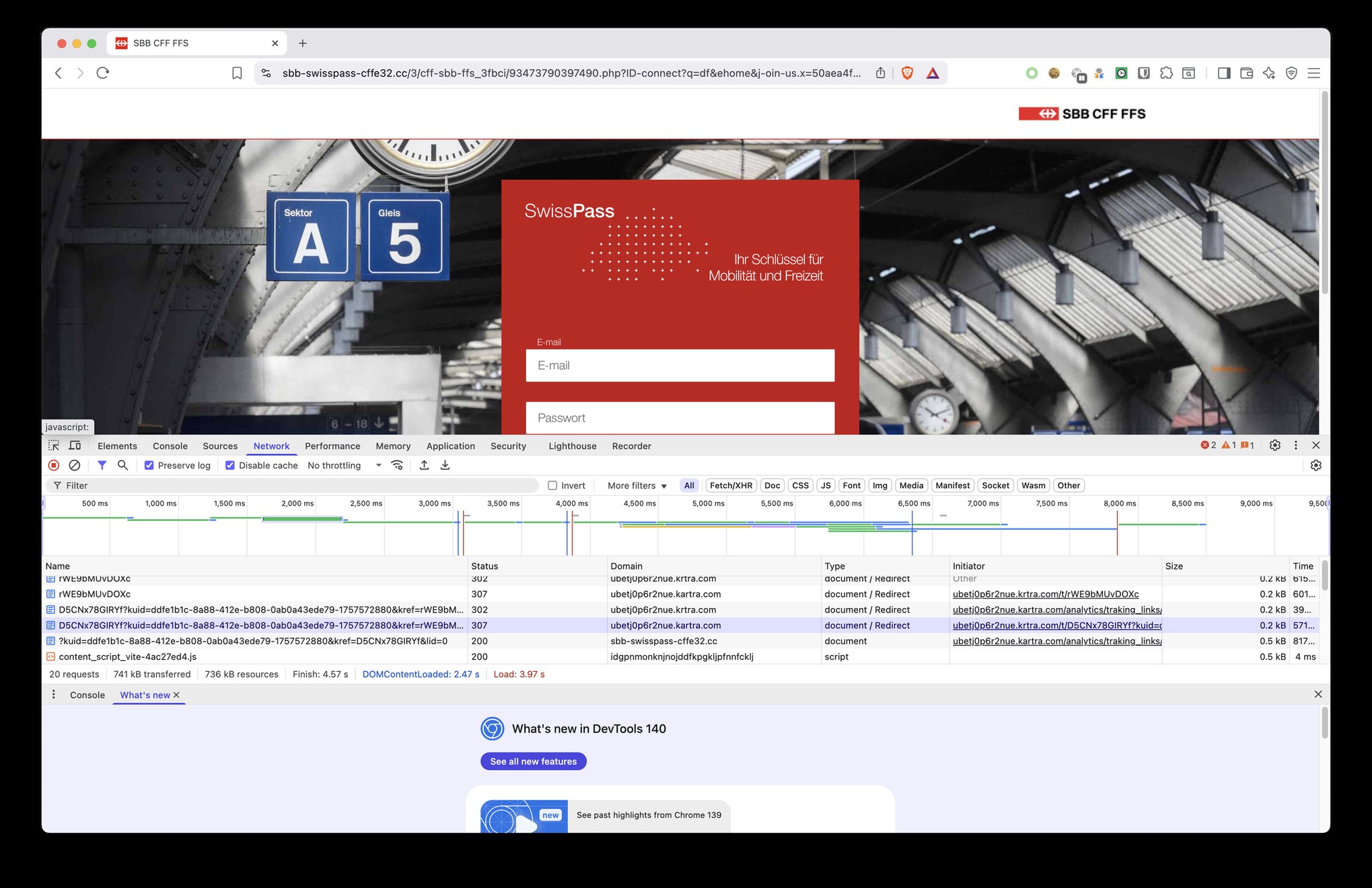
Task: Switch to the Sources tab
Action: [220, 446]
